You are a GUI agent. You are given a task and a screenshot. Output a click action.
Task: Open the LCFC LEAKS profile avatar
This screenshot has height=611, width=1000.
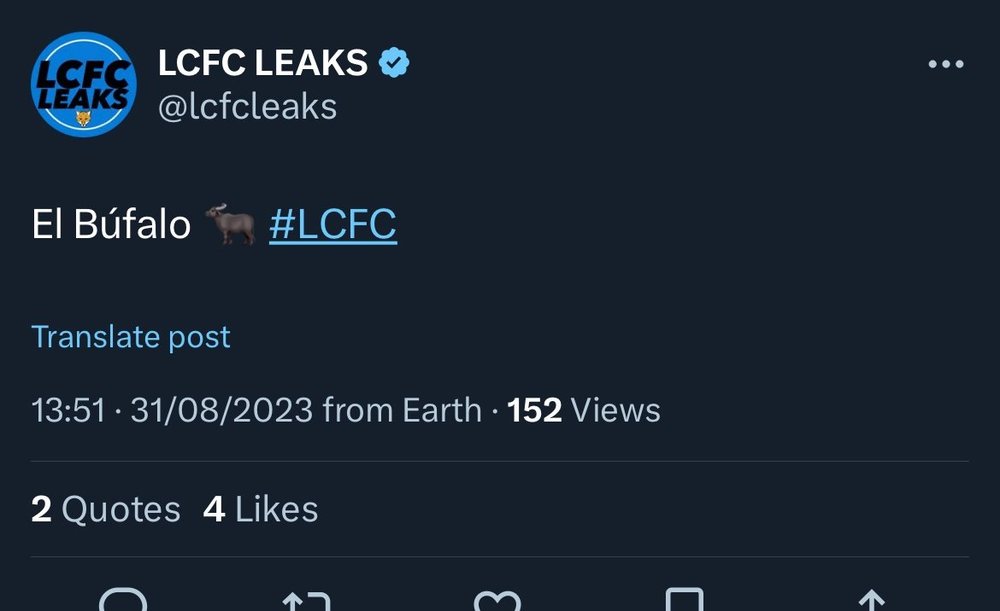(84, 84)
